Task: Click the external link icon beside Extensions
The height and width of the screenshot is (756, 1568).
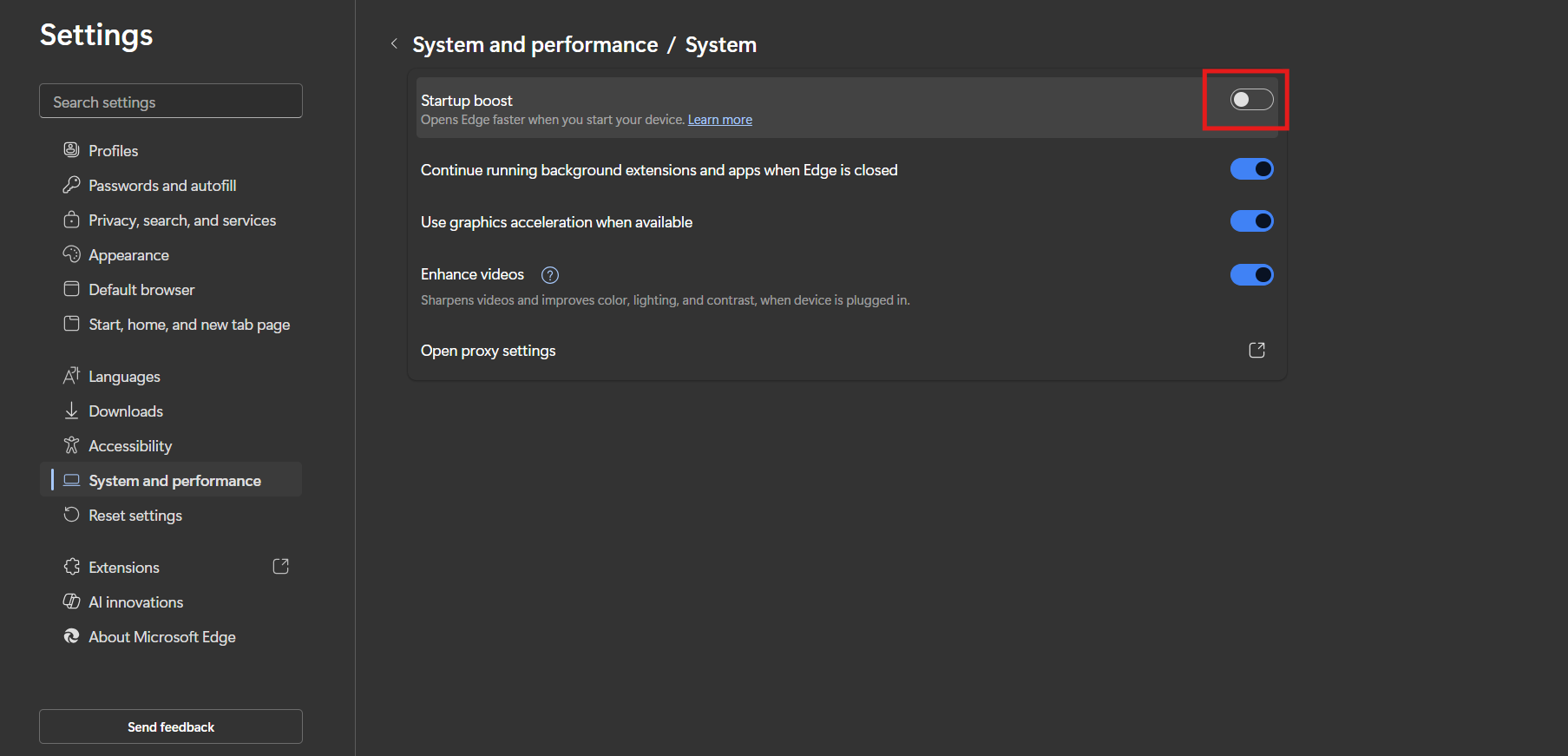Action: (x=280, y=567)
